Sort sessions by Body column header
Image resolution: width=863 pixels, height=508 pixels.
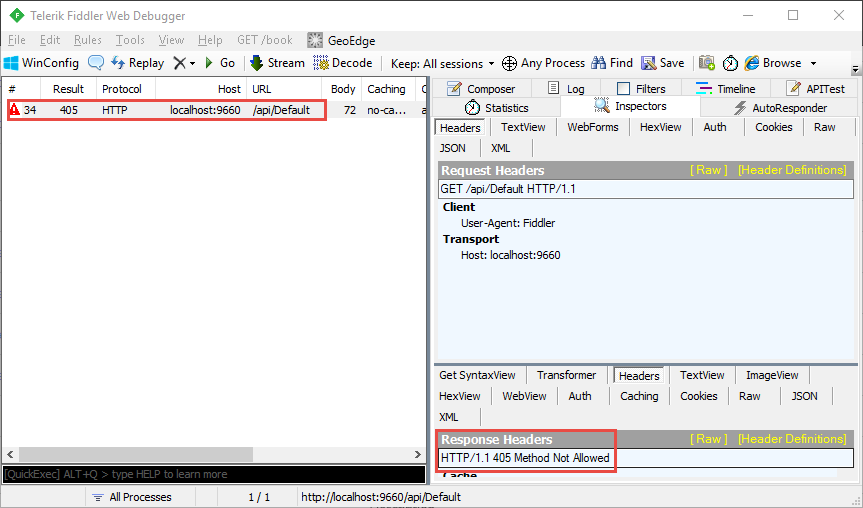tap(342, 89)
